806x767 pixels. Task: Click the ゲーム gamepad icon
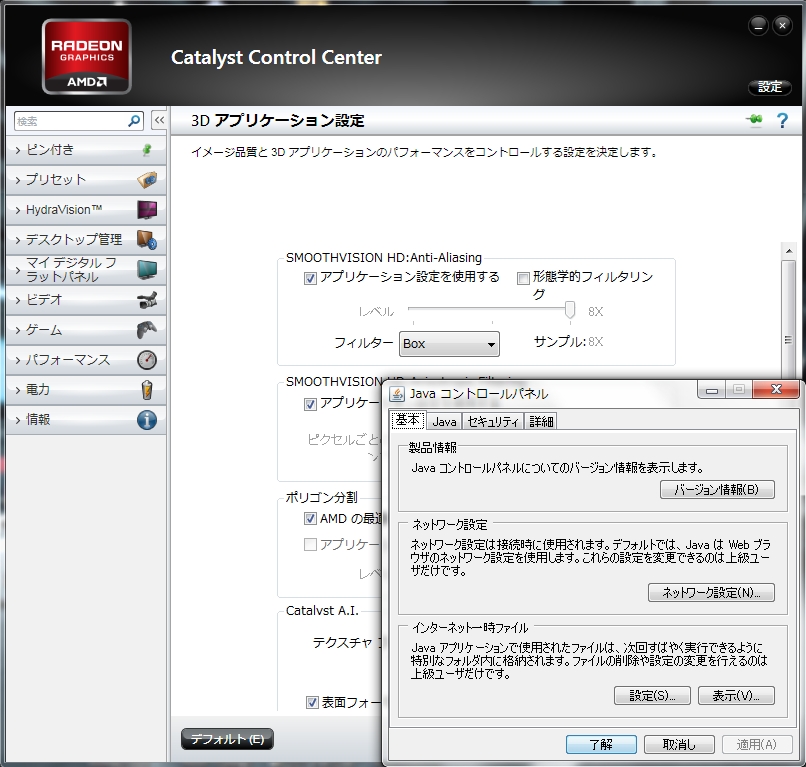148,330
